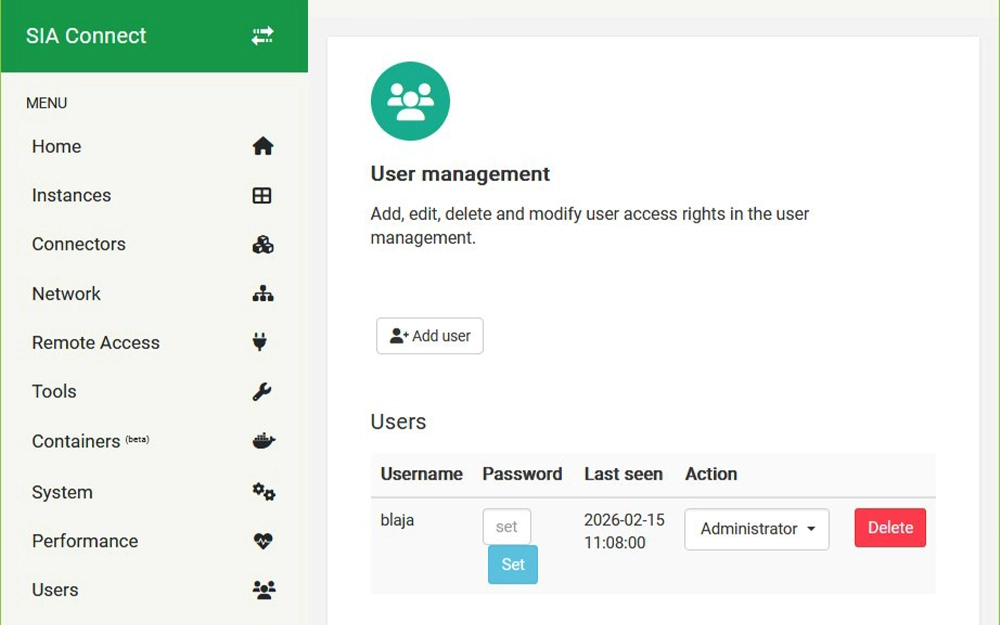Open the Administrator role dropdown
The image size is (1000, 625).
coord(757,529)
